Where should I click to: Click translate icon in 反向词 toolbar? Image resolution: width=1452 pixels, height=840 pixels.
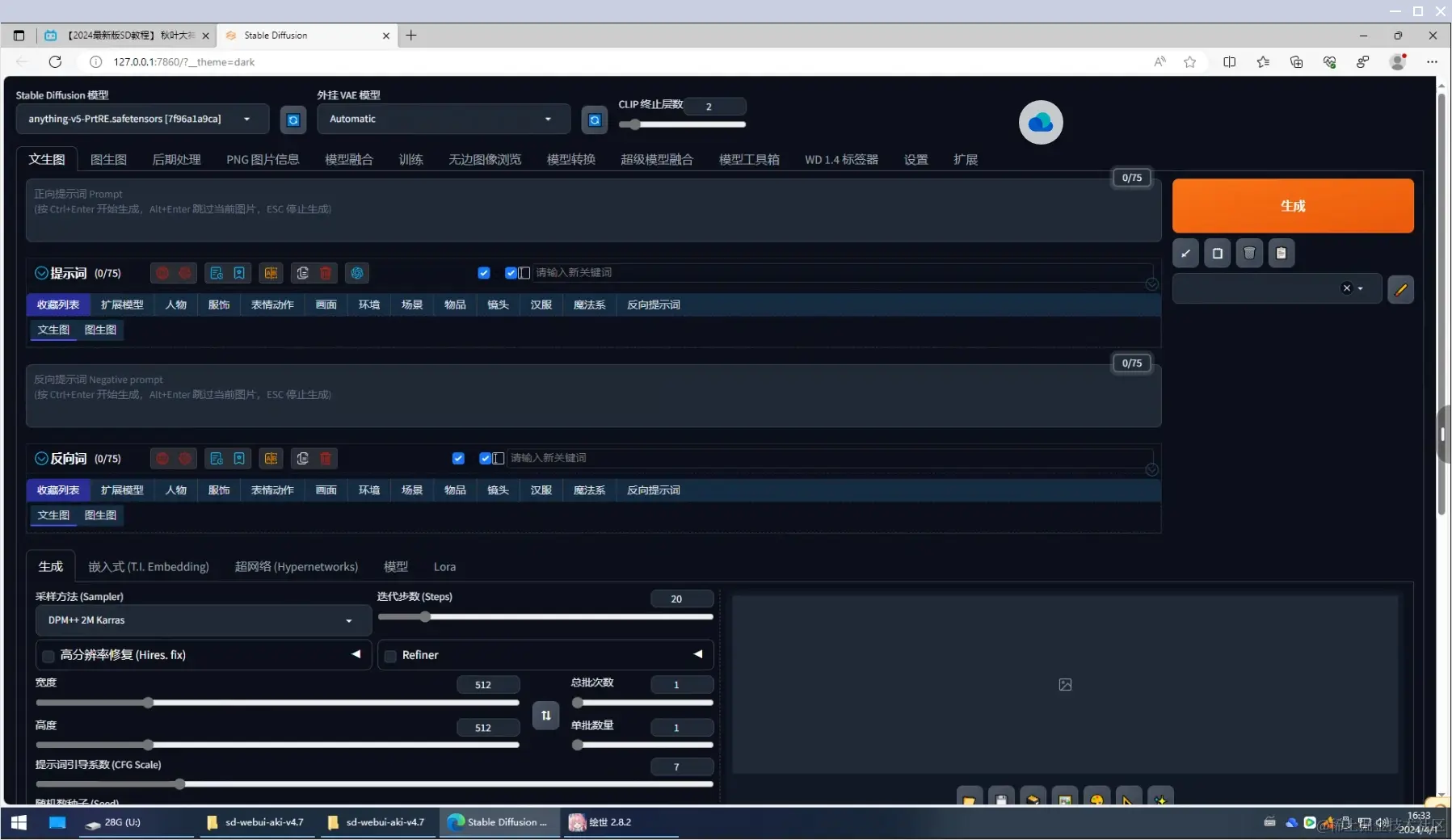point(271,459)
